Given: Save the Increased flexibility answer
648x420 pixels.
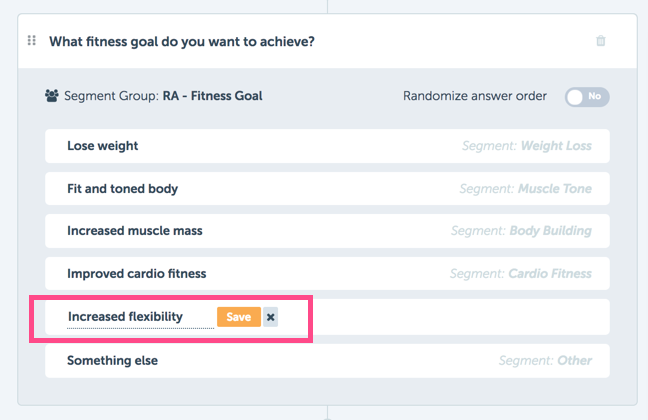Looking at the screenshot, I should (239, 317).
